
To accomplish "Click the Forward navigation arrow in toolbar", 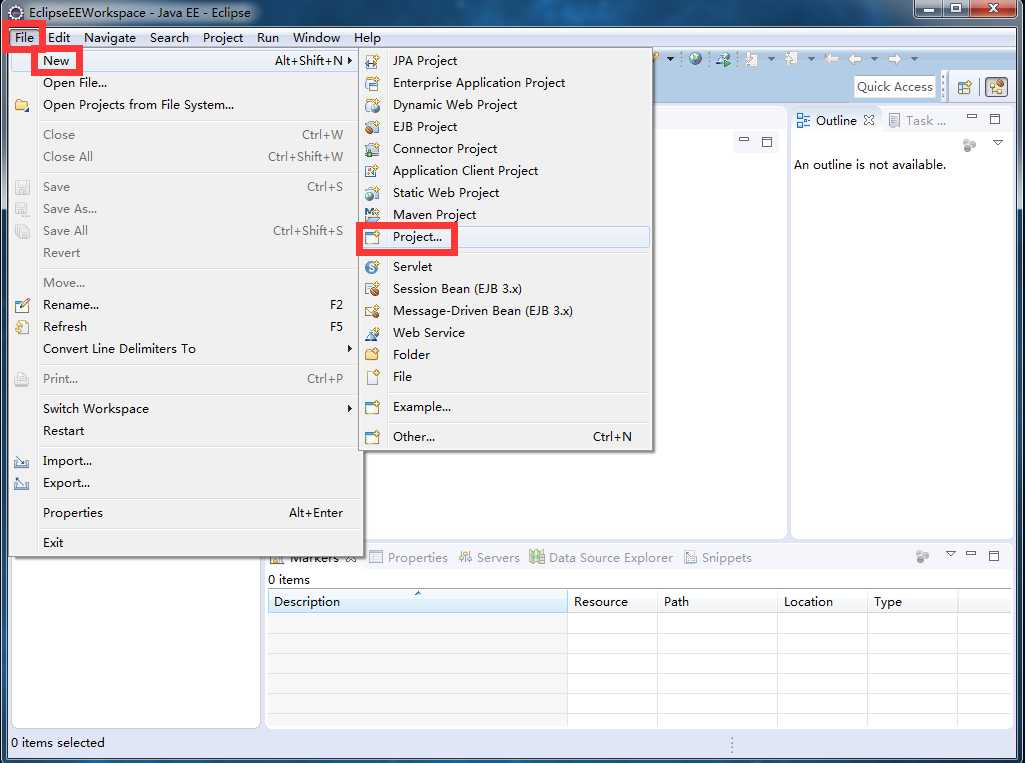I will tap(895, 59).
